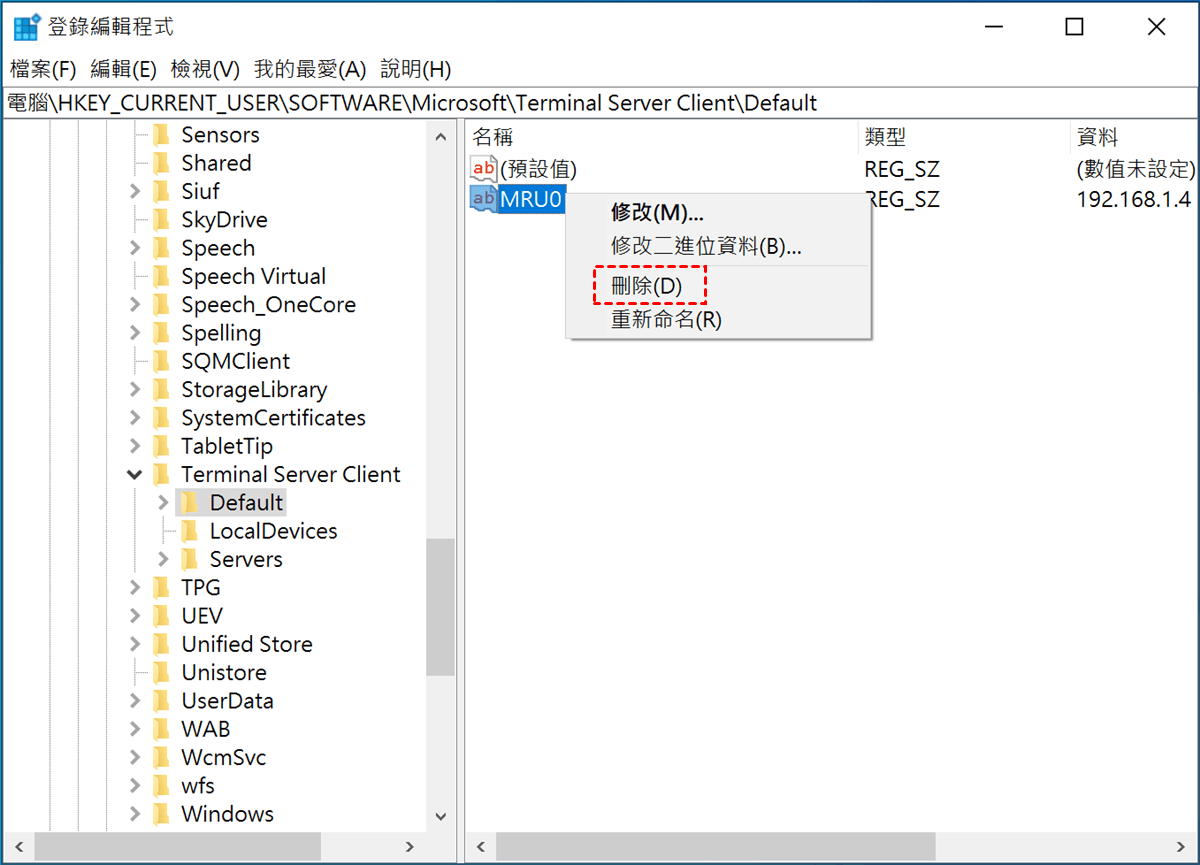Click the Siuf folder icon

161,191
